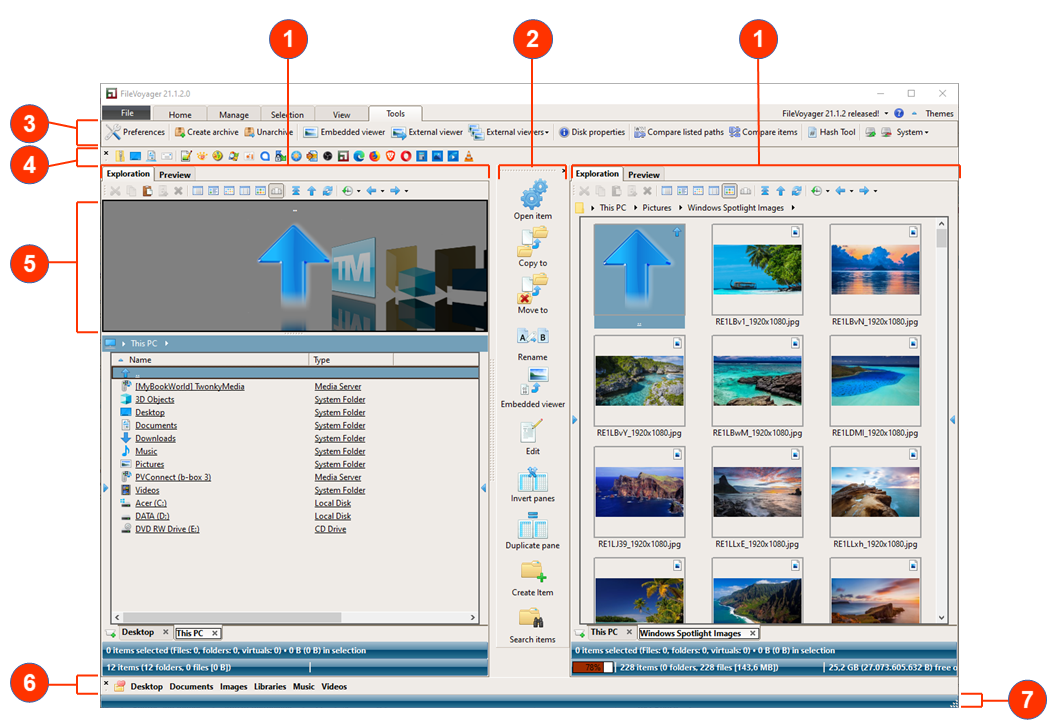The height and width of the screenshot is (720, 1058).
Task: Open the Documents shortcut in the favorites bar
Action: [x=191, y=687]
